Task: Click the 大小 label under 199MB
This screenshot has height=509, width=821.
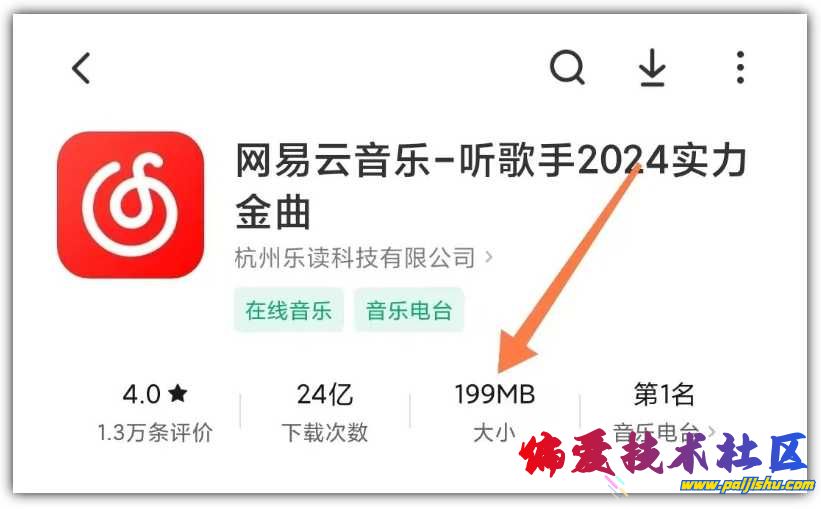Action: (x=495, y=433)
